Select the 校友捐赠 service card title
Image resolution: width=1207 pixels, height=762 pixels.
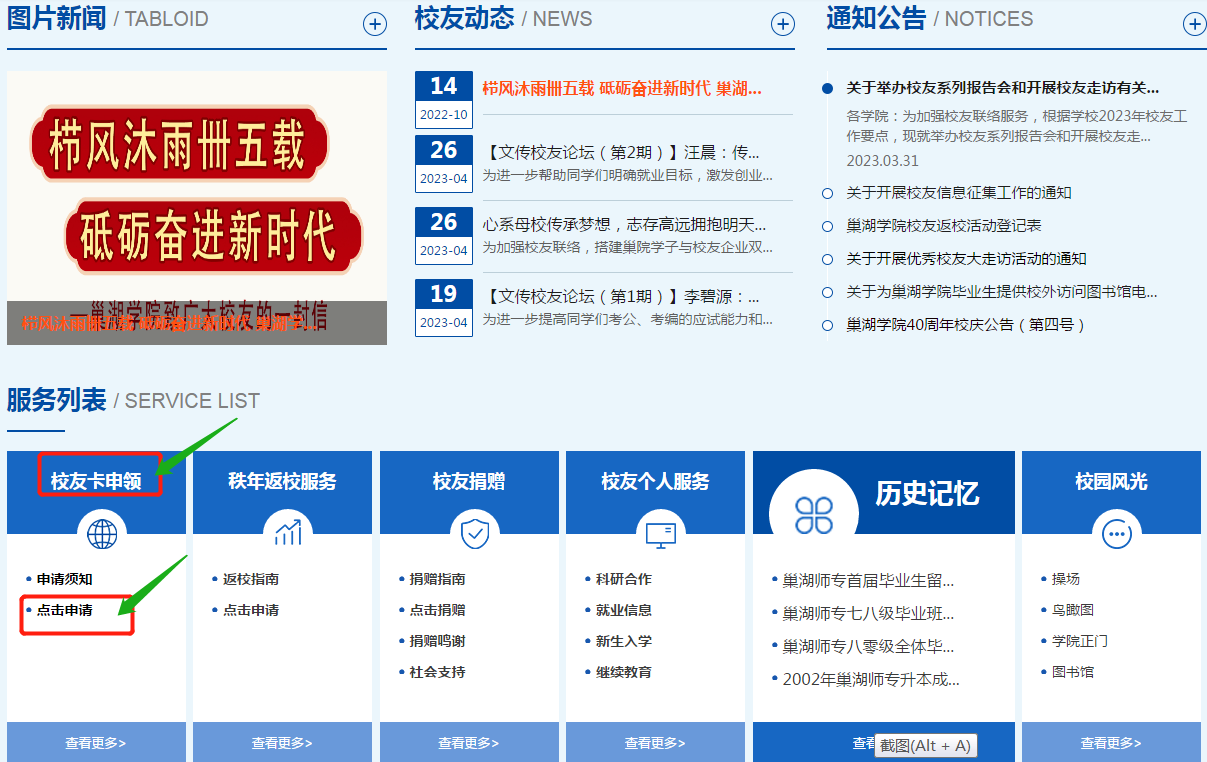coord(469,481)
